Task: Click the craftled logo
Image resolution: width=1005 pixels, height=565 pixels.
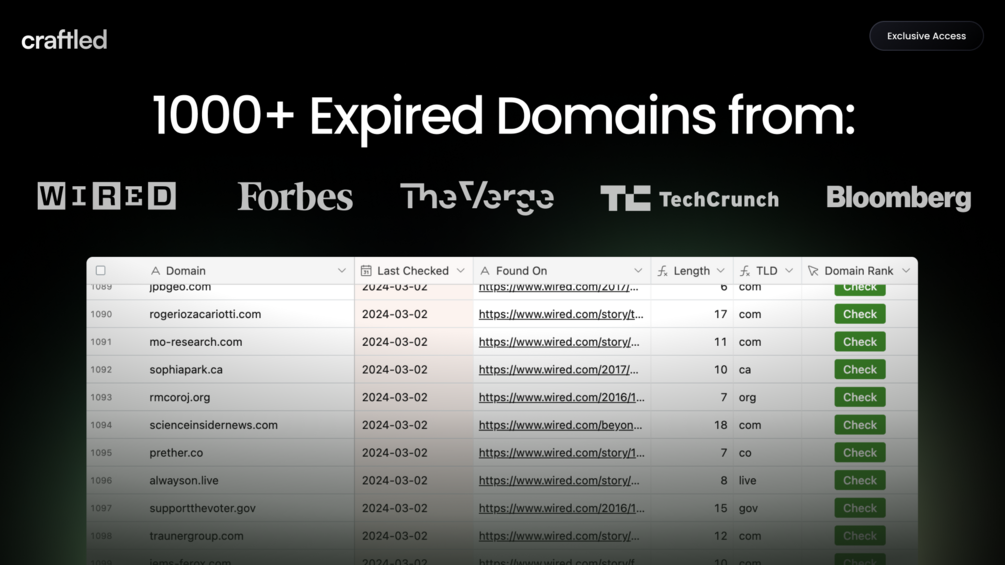Action: pos(64,40)
